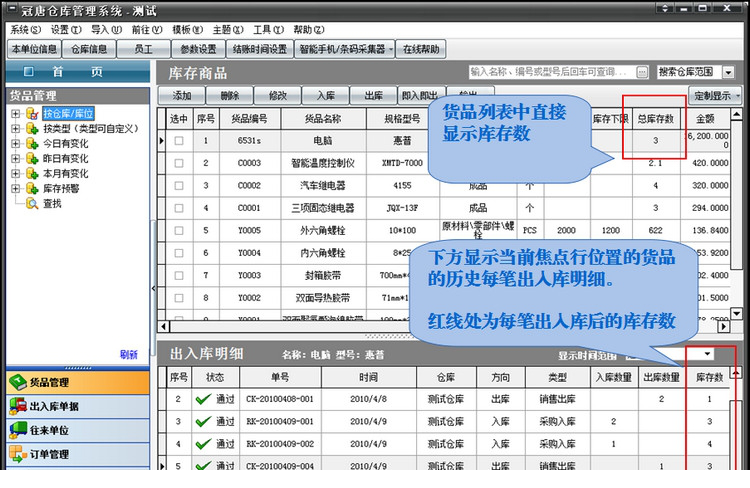Click the green book icon of 货品管理
The image size is (750, 488).
pos(18,382)
